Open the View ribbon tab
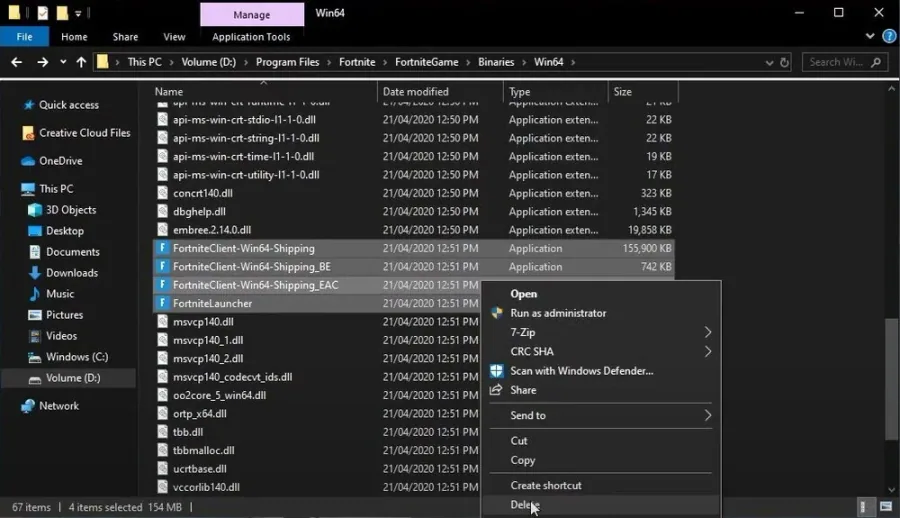The image size is (900, 518). tap(174, 37)
